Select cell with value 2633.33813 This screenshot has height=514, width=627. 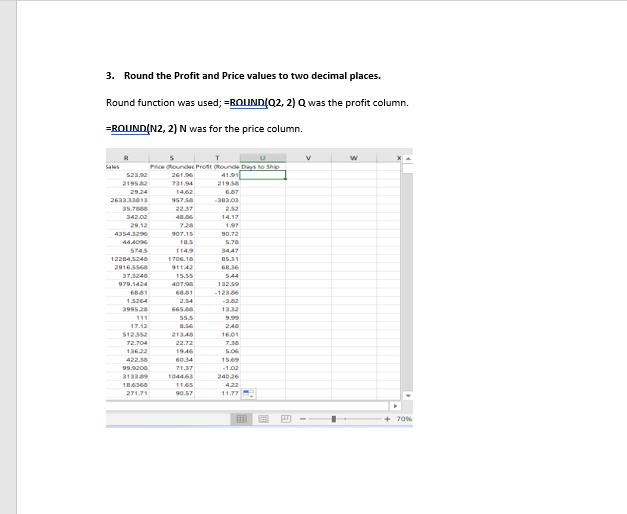coord(128,200)
